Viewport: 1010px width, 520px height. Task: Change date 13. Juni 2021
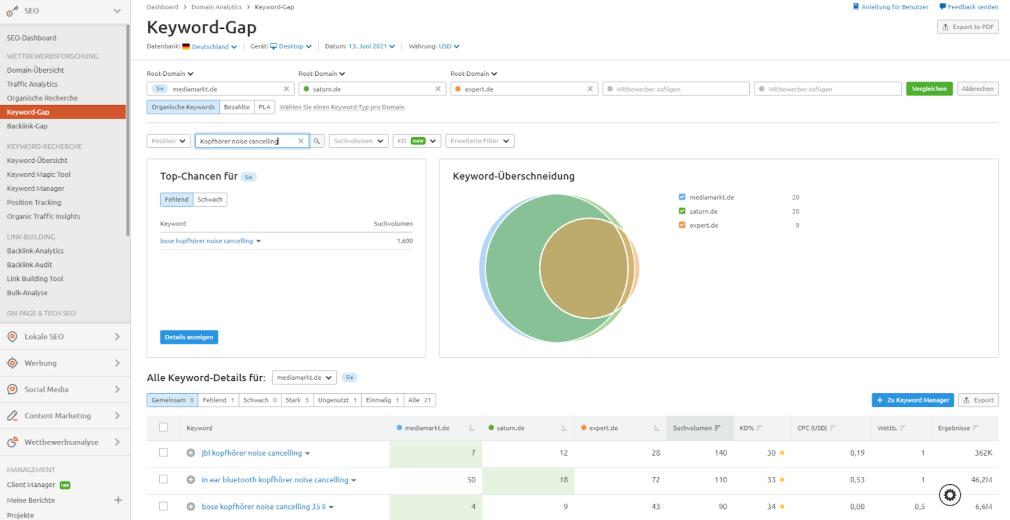[x=372, y=46]
